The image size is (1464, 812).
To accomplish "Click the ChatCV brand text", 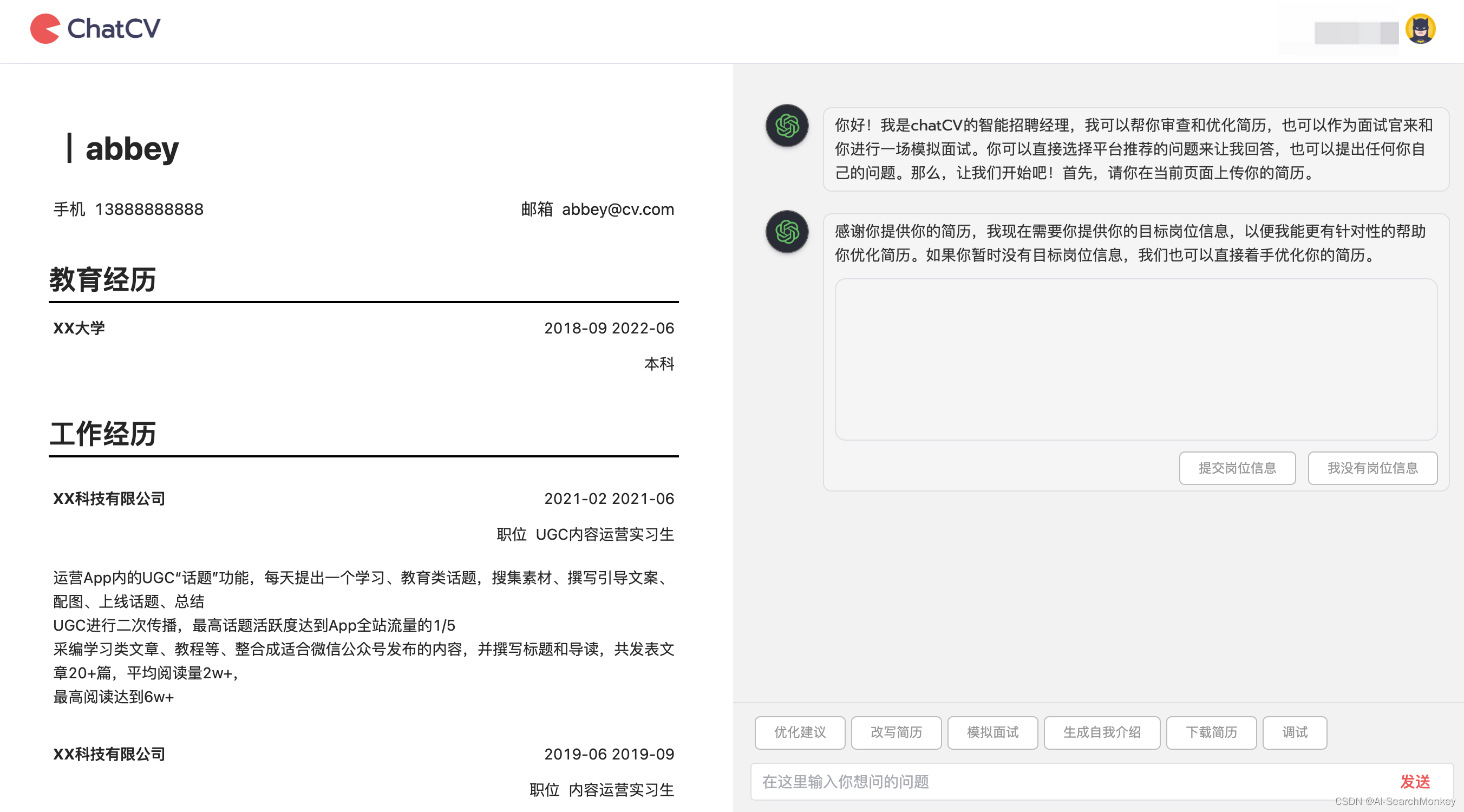I will (114, 28).
